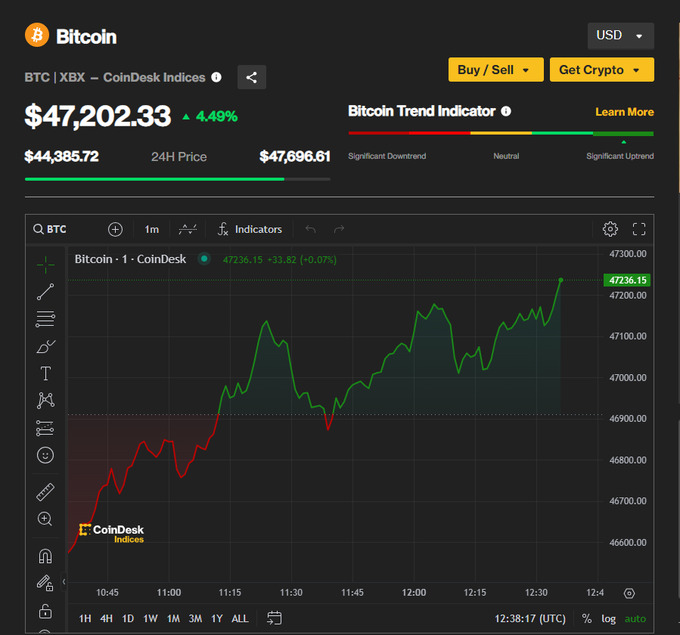The height and width of the screenshot is (635, 680).
Task: Click the 12:38:17 (UTC) timezone selector
Action: point(530,619)
